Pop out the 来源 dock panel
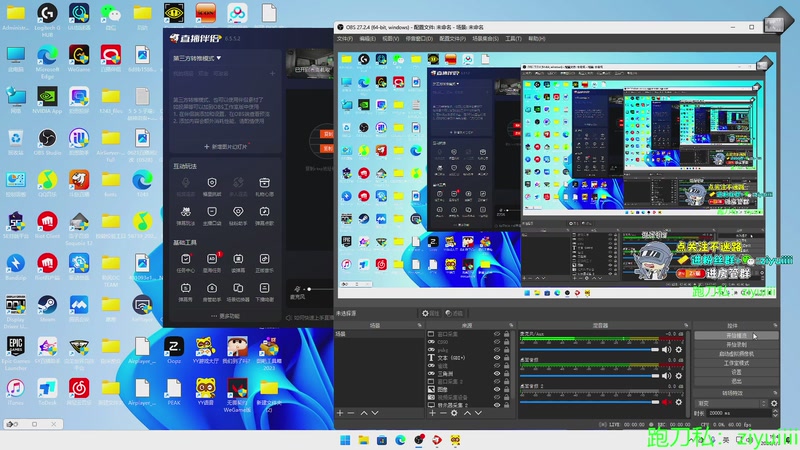The width and height of the screenshot is (800, 450). pos(511,325)
